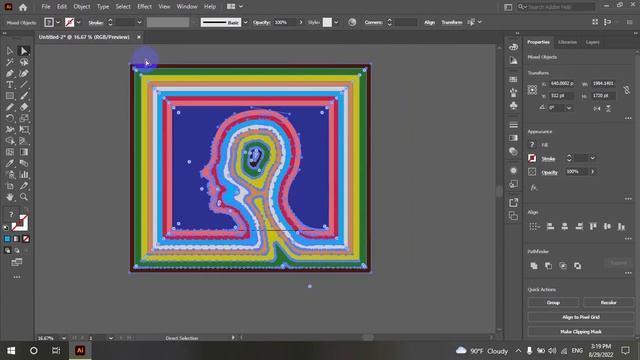Screen dimensions: 640x360
Task: Select the Scale tool
Action: tap(24, 118)
